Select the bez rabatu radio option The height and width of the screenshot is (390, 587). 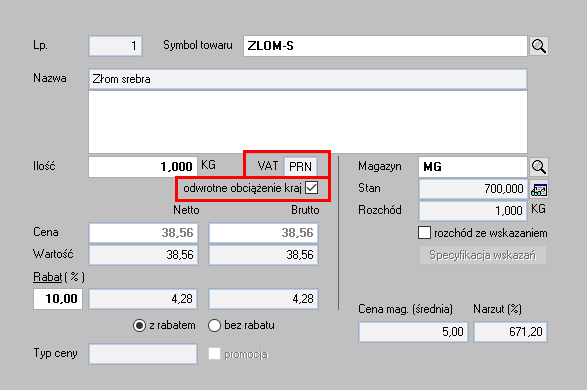point(214,325)
